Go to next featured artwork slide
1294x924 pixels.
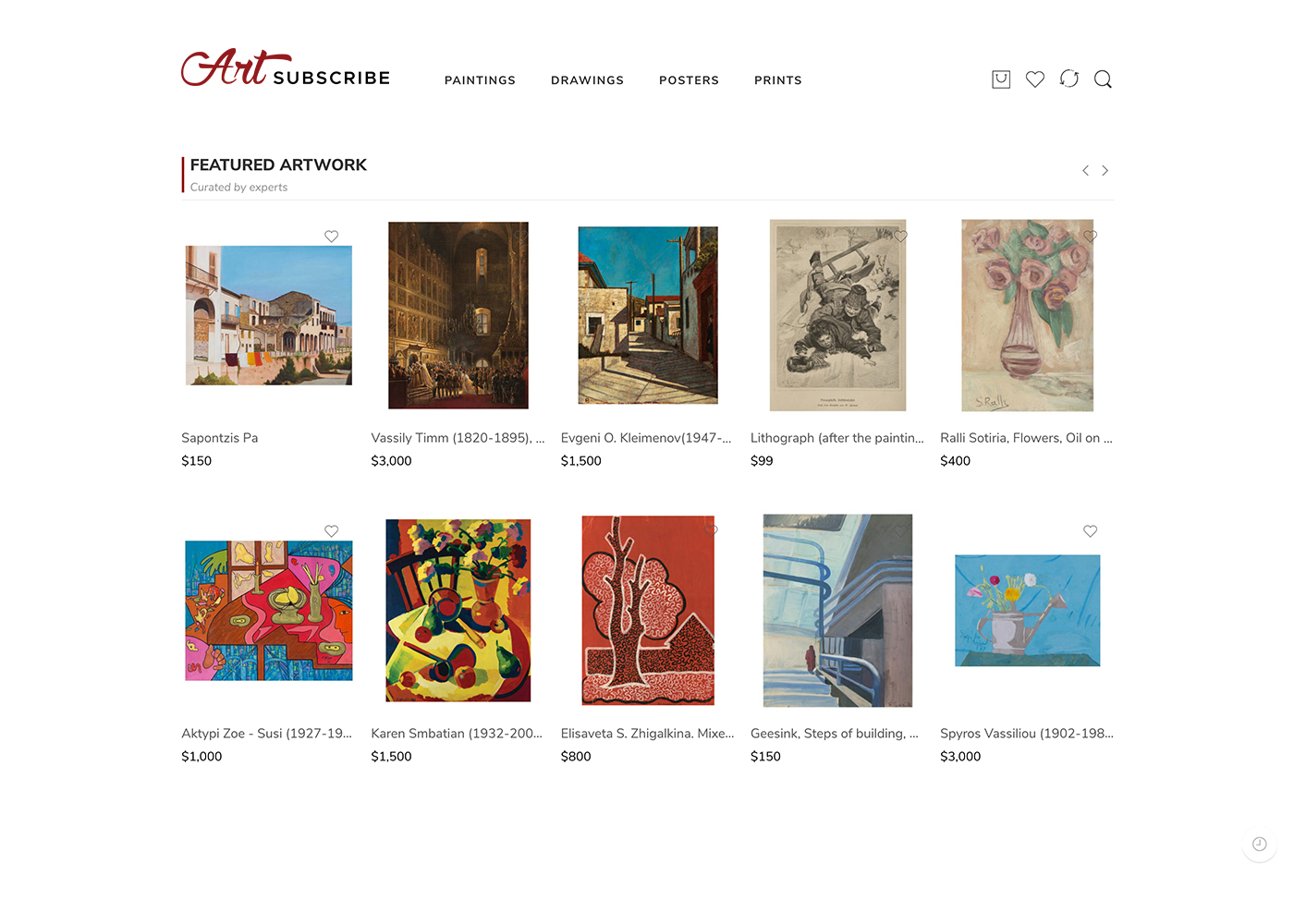point(1105,171)
